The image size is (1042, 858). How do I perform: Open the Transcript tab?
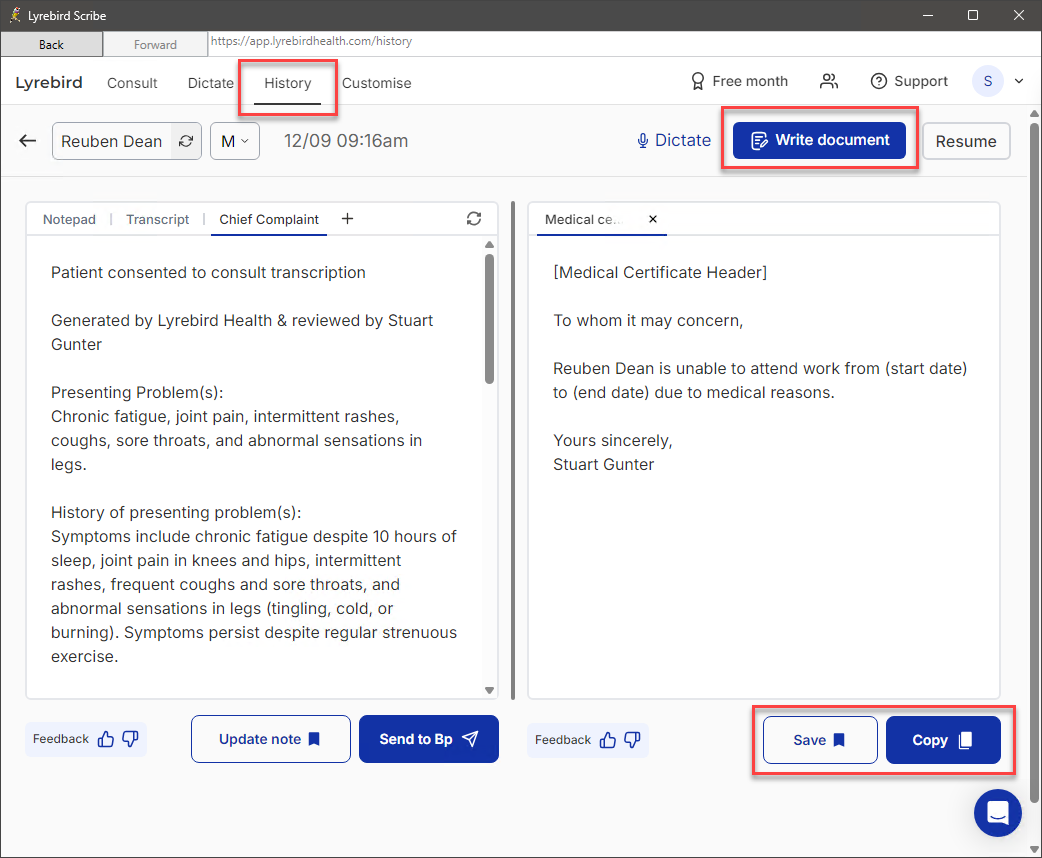(157, 219)
